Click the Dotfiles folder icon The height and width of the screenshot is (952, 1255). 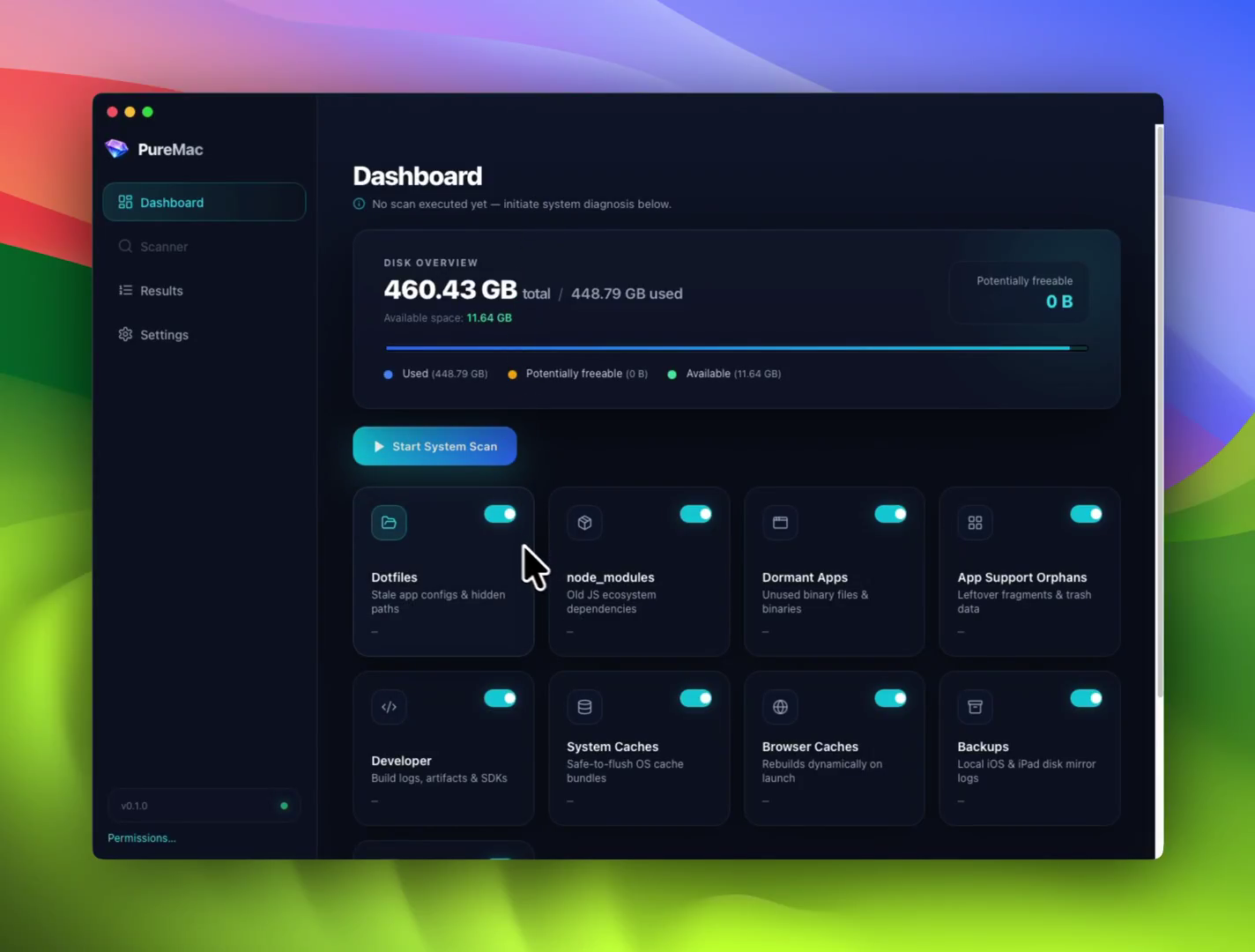coord(389,523)
